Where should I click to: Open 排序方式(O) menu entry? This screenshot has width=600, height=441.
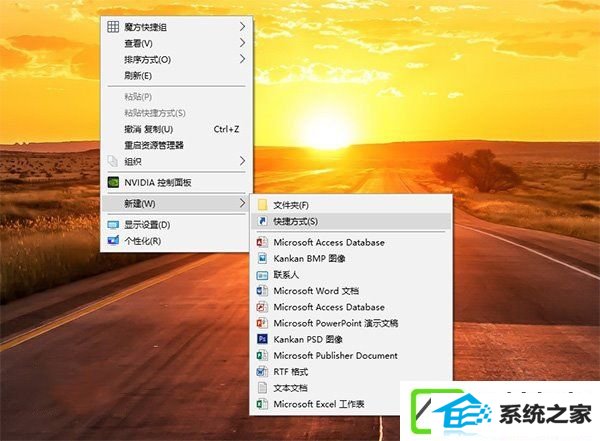tap(176, 60)
